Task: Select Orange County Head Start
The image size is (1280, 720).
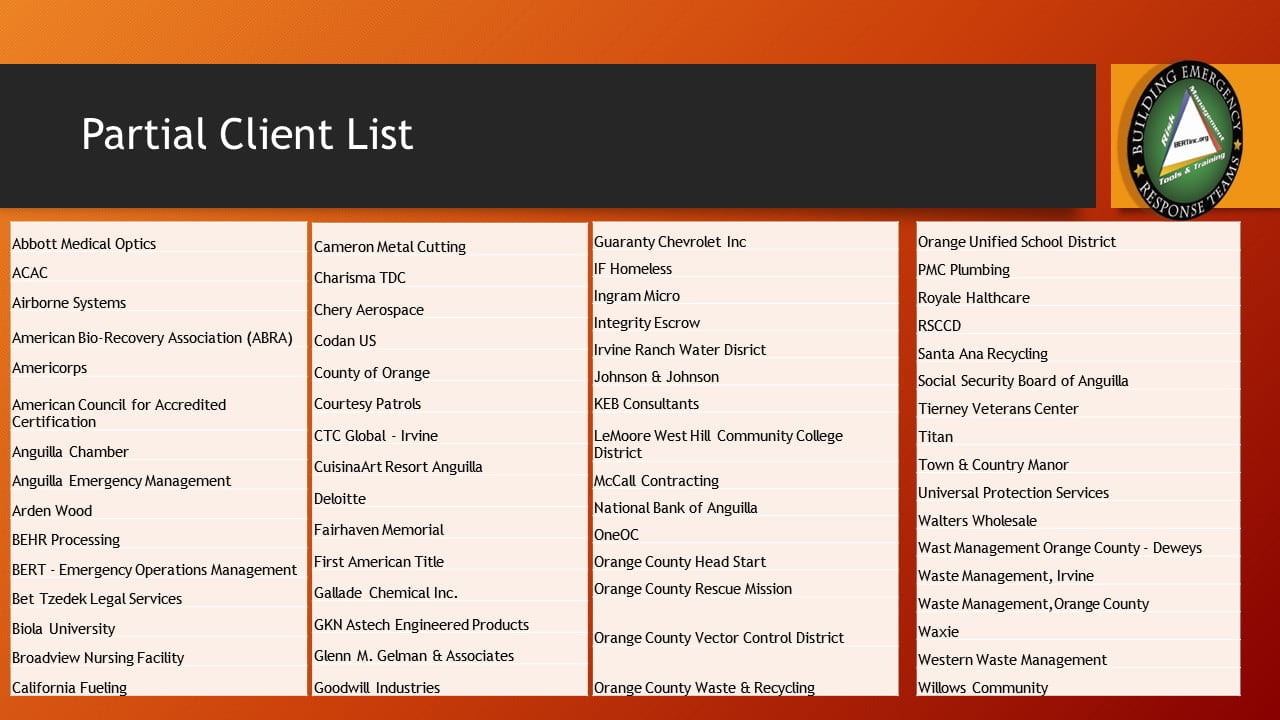Action: 680,562
